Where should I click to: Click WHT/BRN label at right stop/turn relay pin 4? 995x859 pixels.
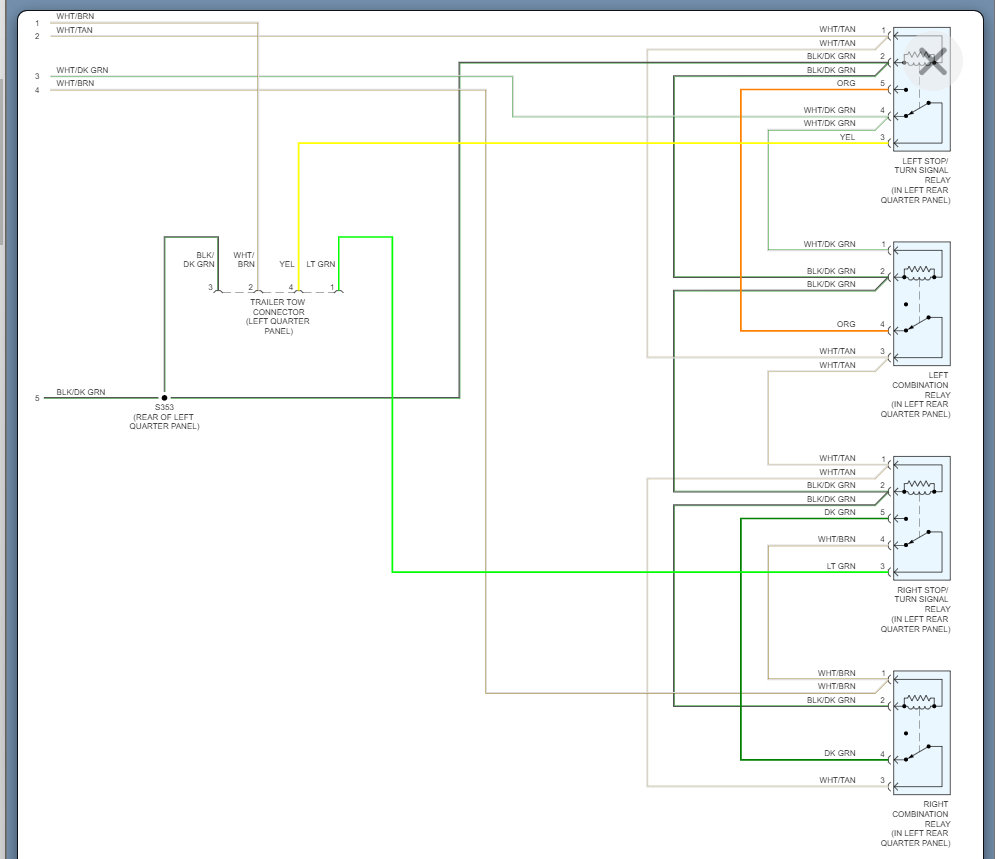tap(836, 539)
